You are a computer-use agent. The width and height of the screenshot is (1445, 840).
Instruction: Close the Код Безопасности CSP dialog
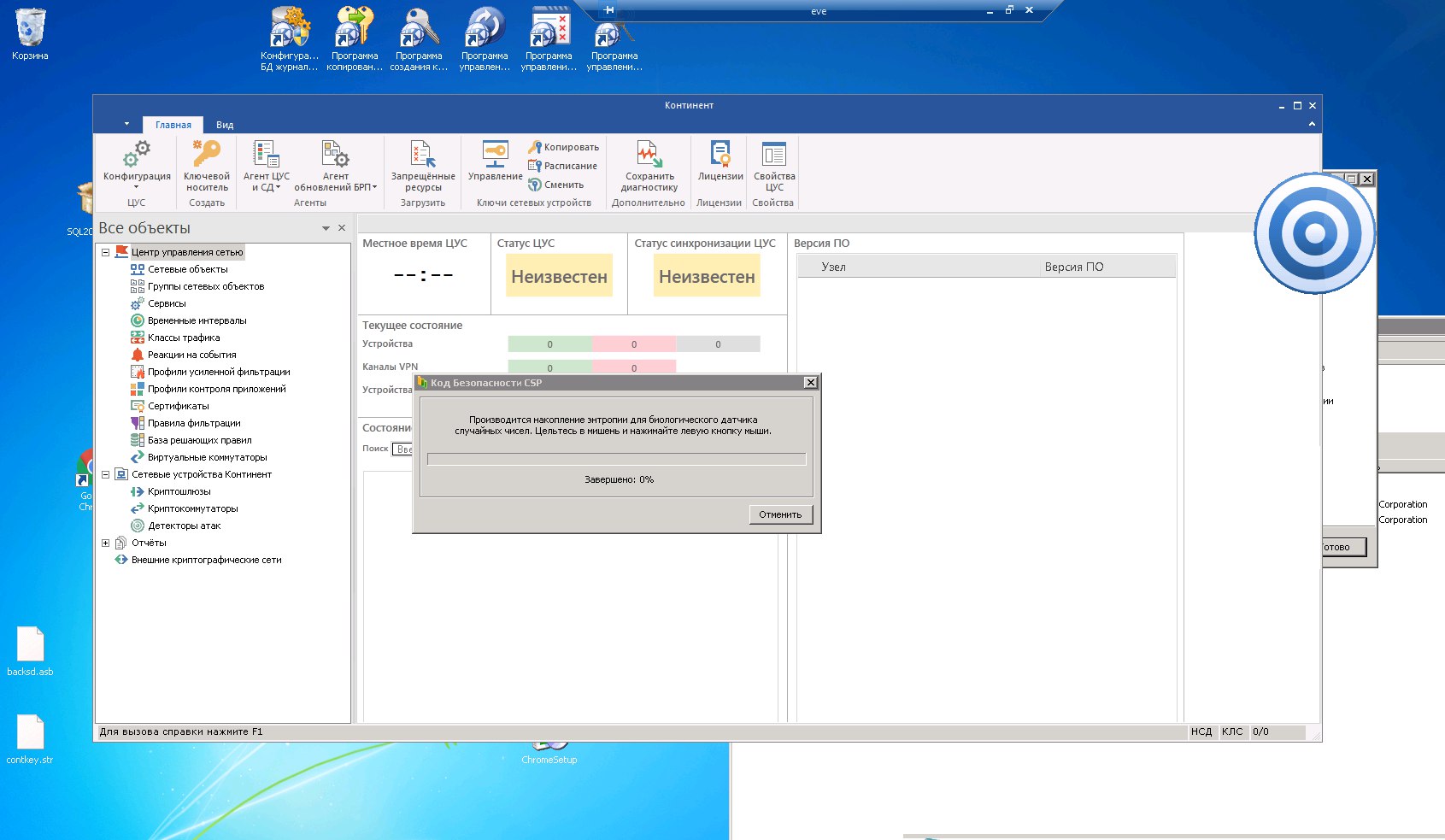(810, 382)
